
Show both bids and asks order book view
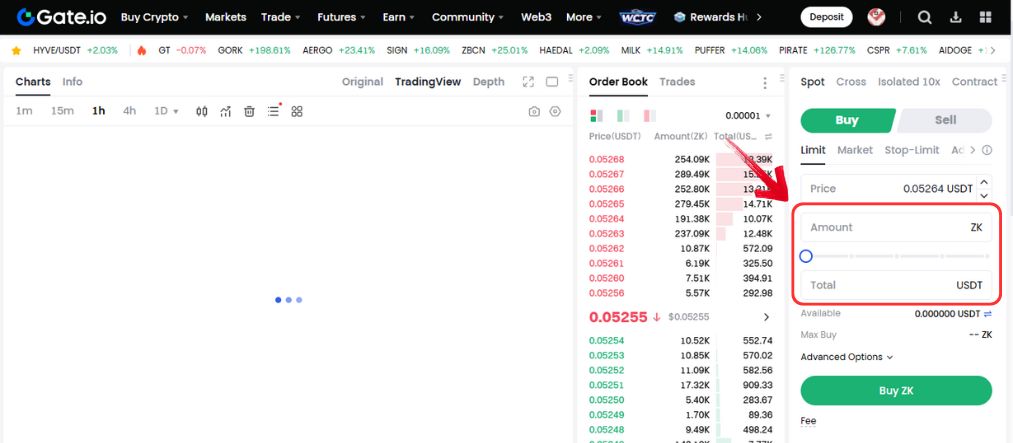pyautogui.click(x=596, y=116)
